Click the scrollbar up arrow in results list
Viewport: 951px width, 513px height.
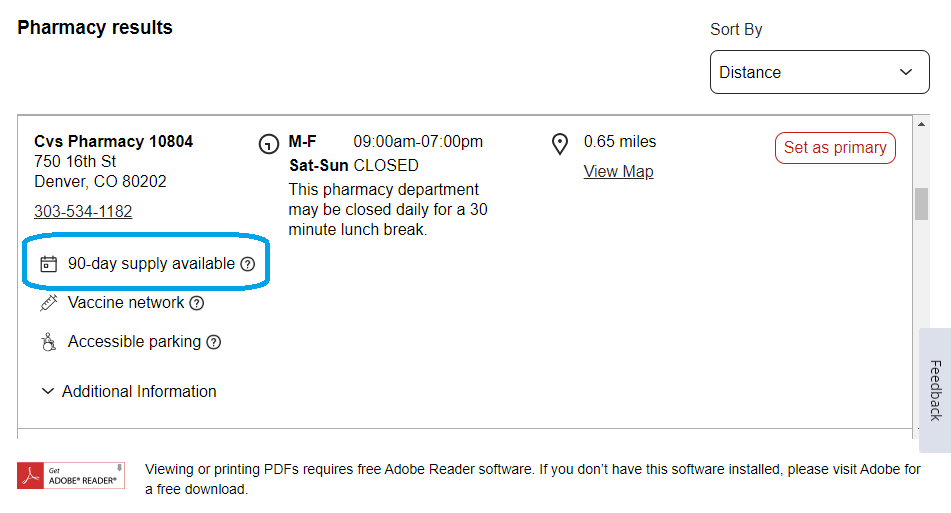point(921,124)
